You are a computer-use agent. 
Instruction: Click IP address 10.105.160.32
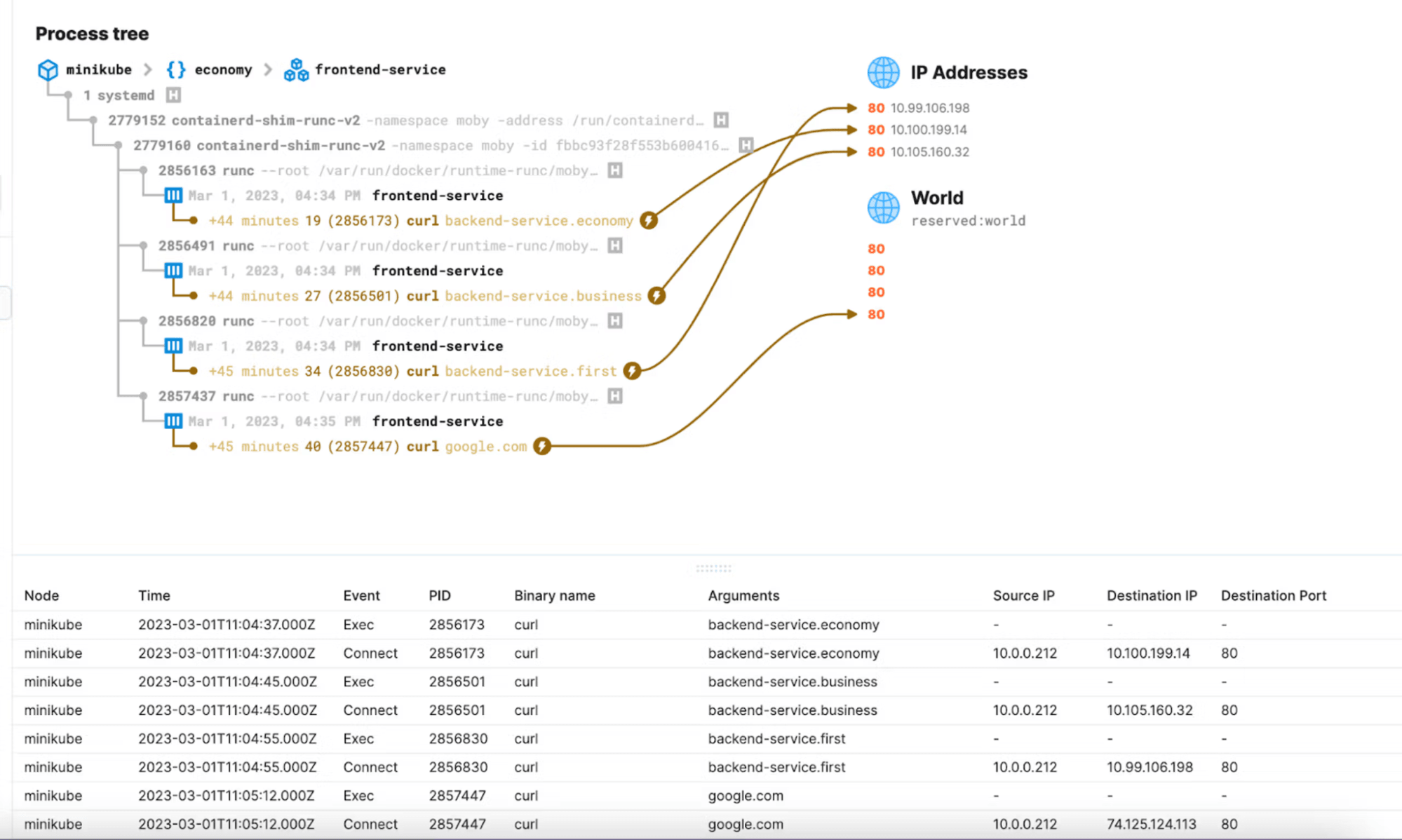point(930,151)
